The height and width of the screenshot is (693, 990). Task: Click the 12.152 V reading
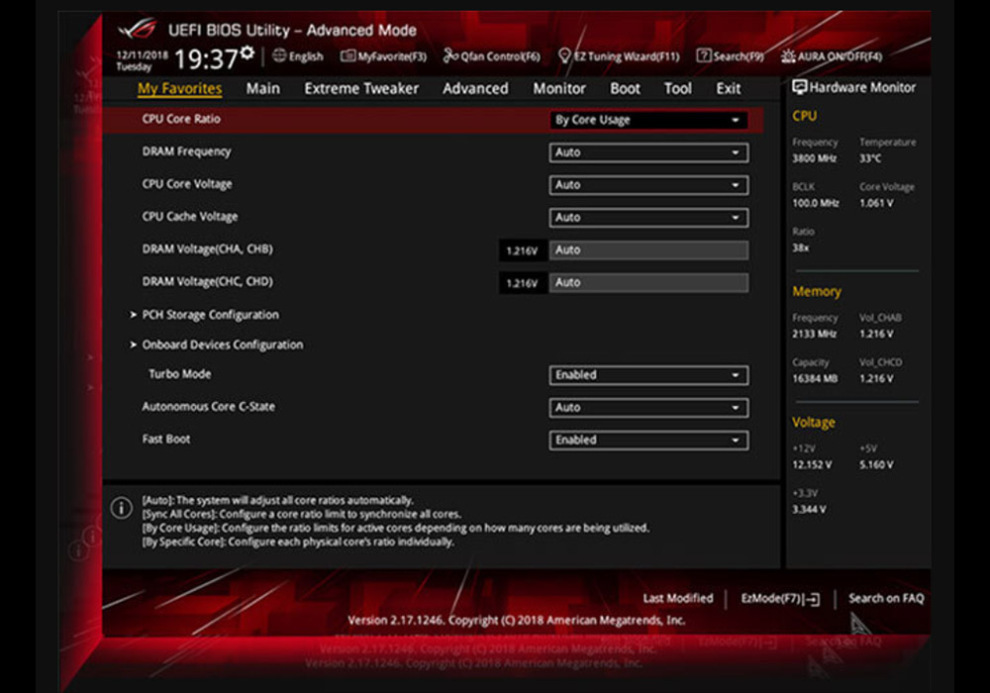[812, 465]
